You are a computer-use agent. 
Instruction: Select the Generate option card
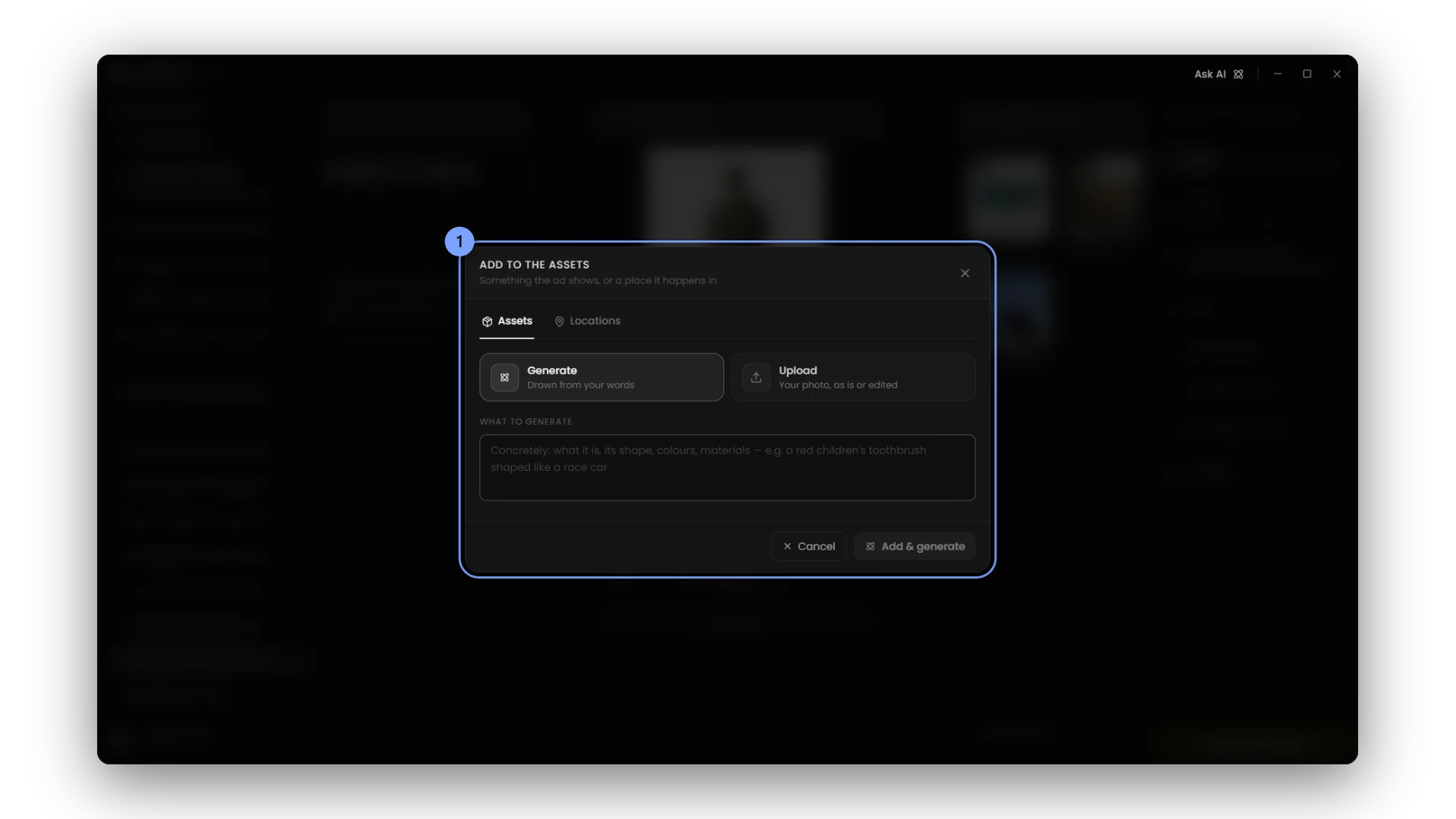pyautogui.click(x=601, y=377)
